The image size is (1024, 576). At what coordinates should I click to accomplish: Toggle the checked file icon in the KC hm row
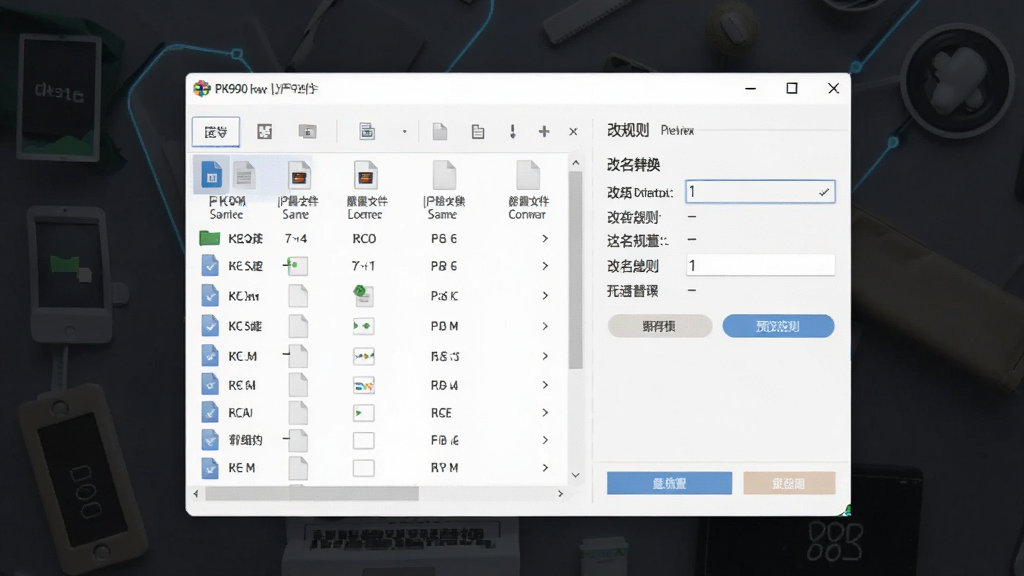click(210, 296)
